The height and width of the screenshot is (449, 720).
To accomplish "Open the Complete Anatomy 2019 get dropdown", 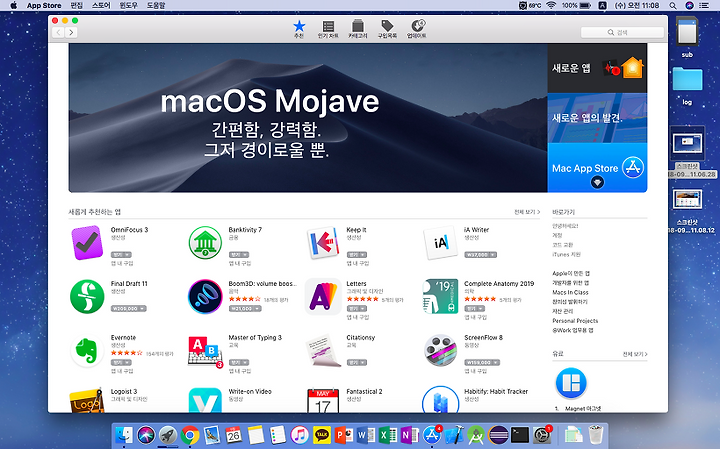I will coord(474,309).
